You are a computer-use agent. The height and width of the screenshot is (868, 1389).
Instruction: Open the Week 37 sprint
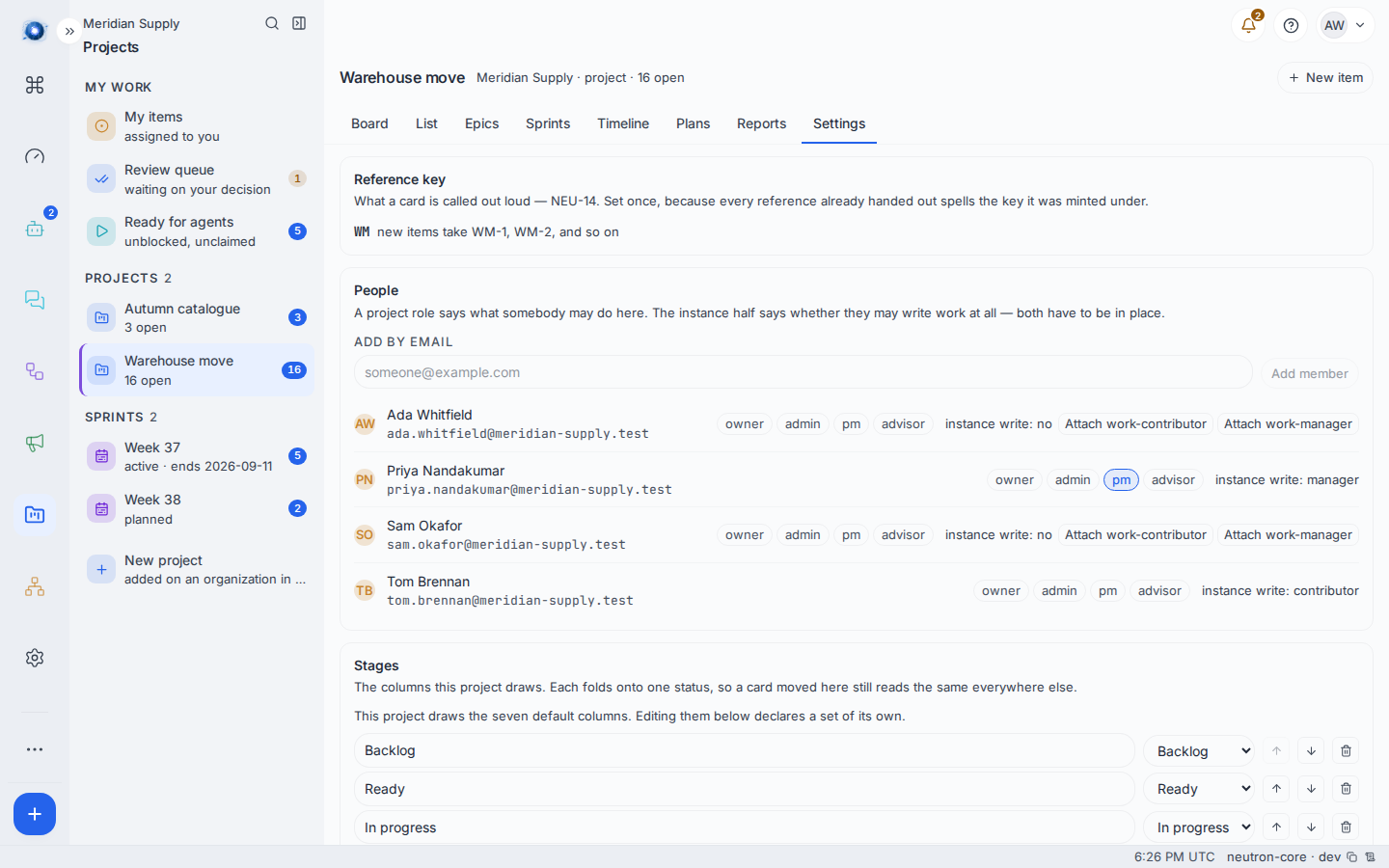pyautogui.click(x=197, y=456)
